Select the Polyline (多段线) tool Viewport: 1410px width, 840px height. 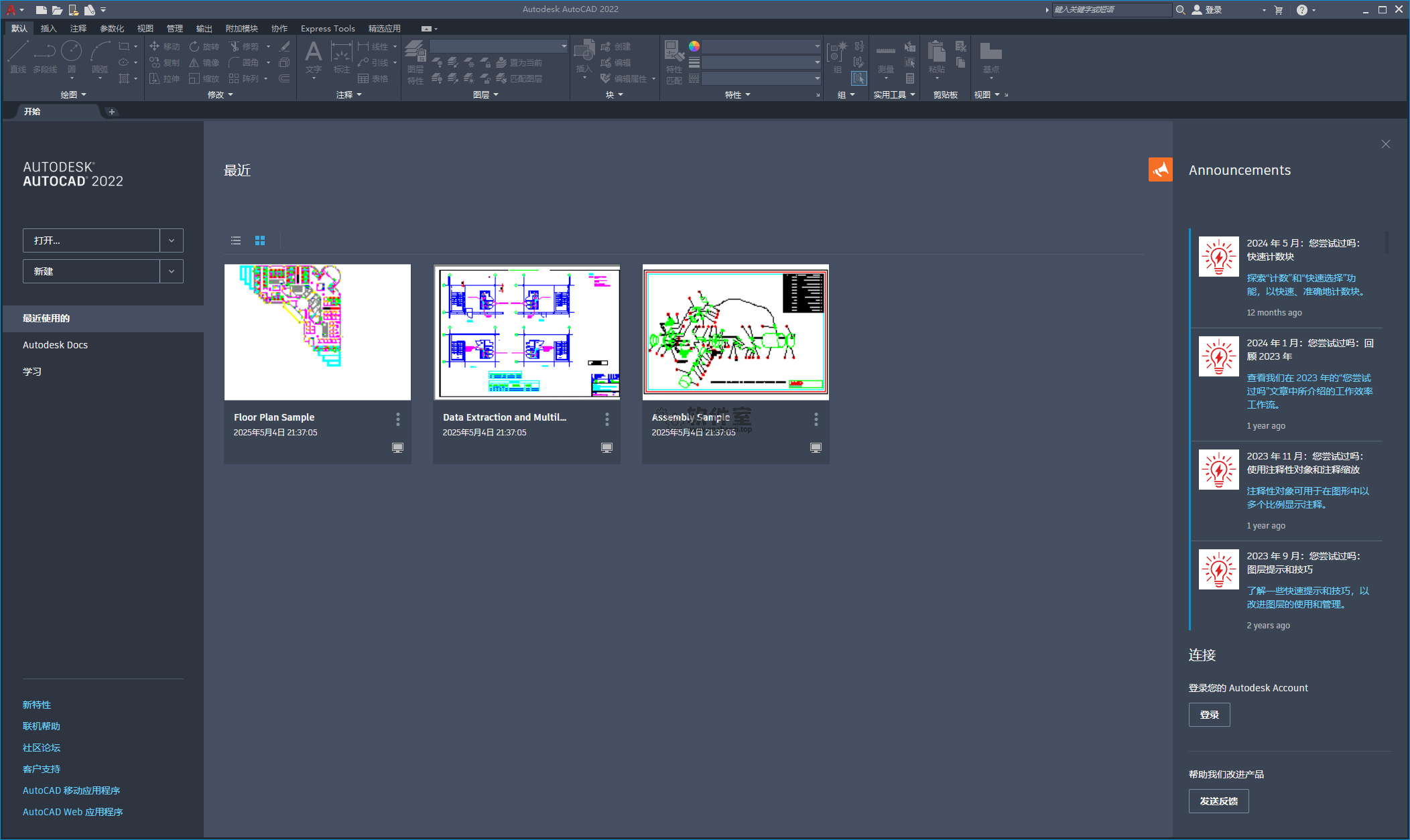click(x=45, y=57)
